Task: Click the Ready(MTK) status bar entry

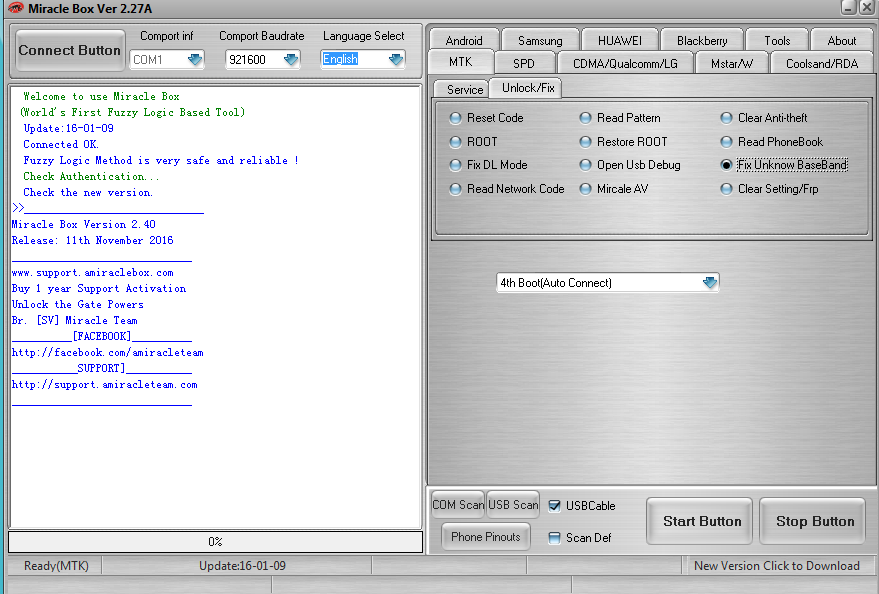Action: (56, 566)
